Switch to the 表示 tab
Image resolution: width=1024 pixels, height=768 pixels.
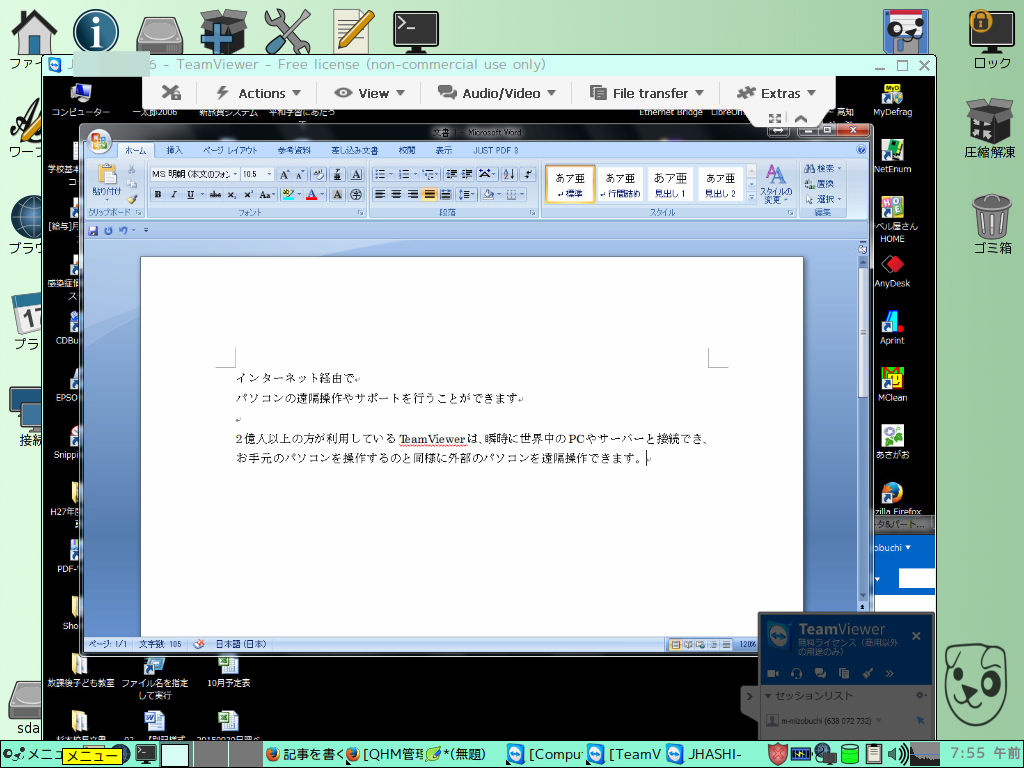click(443, 150)
